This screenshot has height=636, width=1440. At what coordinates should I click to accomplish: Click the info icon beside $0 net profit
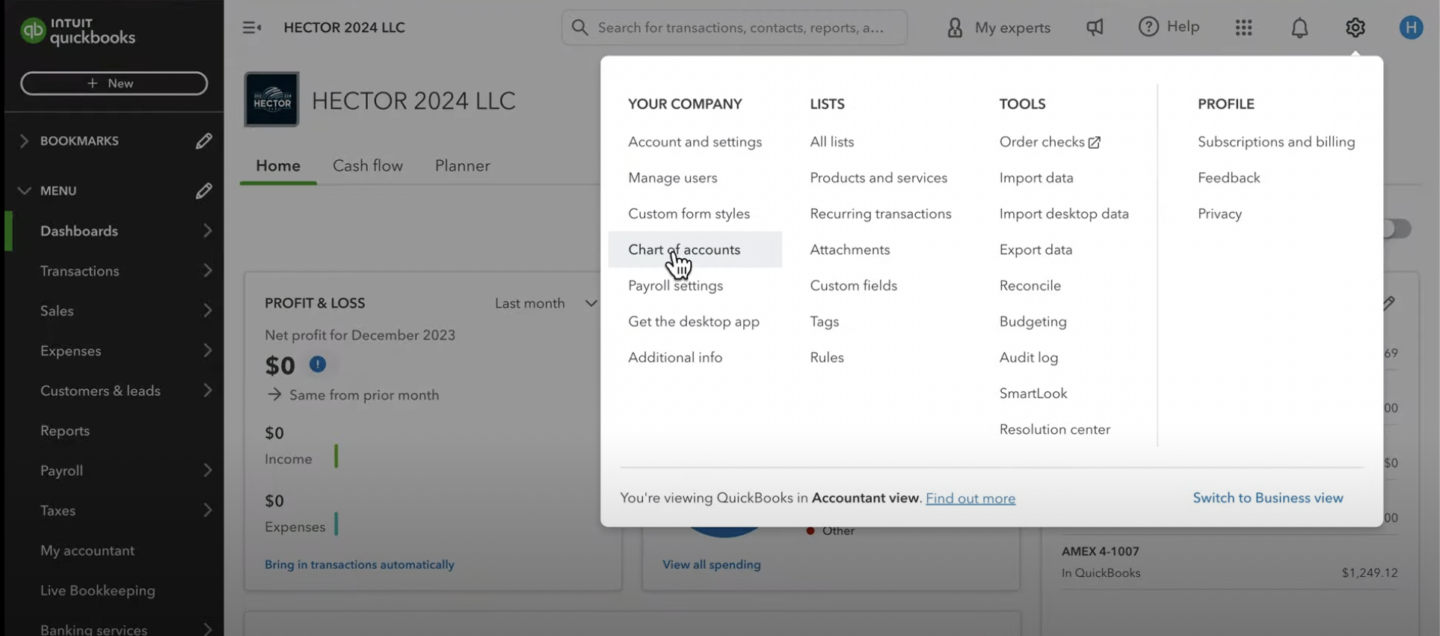point(317,365)
